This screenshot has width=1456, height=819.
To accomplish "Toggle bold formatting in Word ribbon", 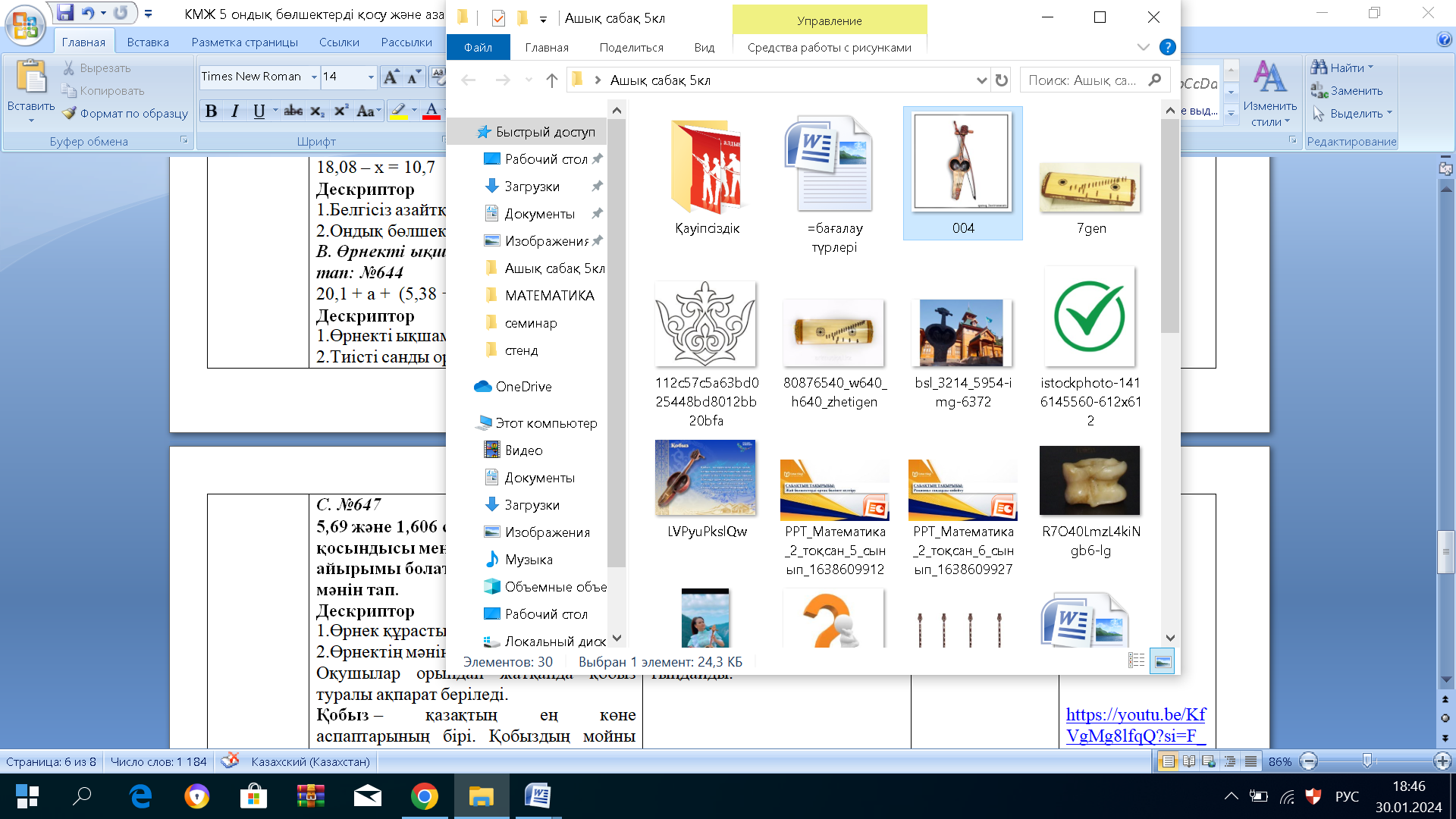I will [x=212, y=111].
